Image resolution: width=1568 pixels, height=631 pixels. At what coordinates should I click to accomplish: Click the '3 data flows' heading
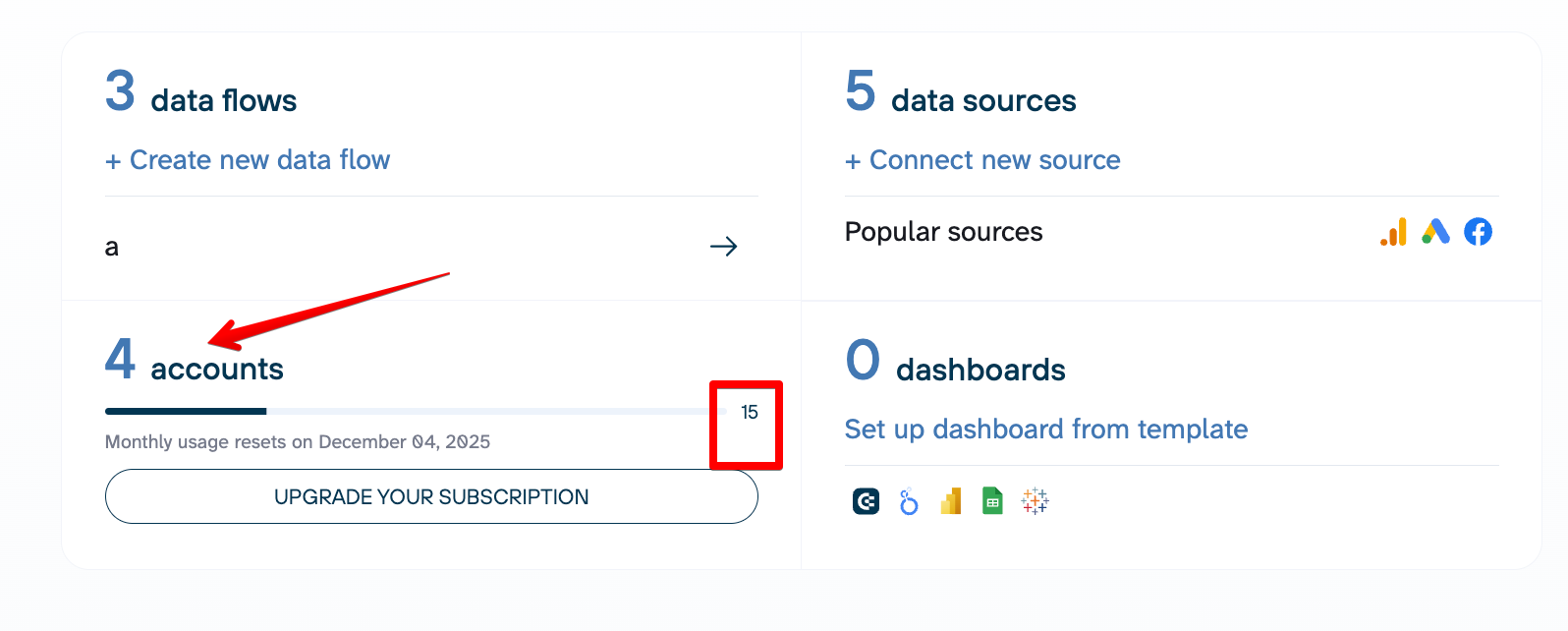[x=201, y=94]
